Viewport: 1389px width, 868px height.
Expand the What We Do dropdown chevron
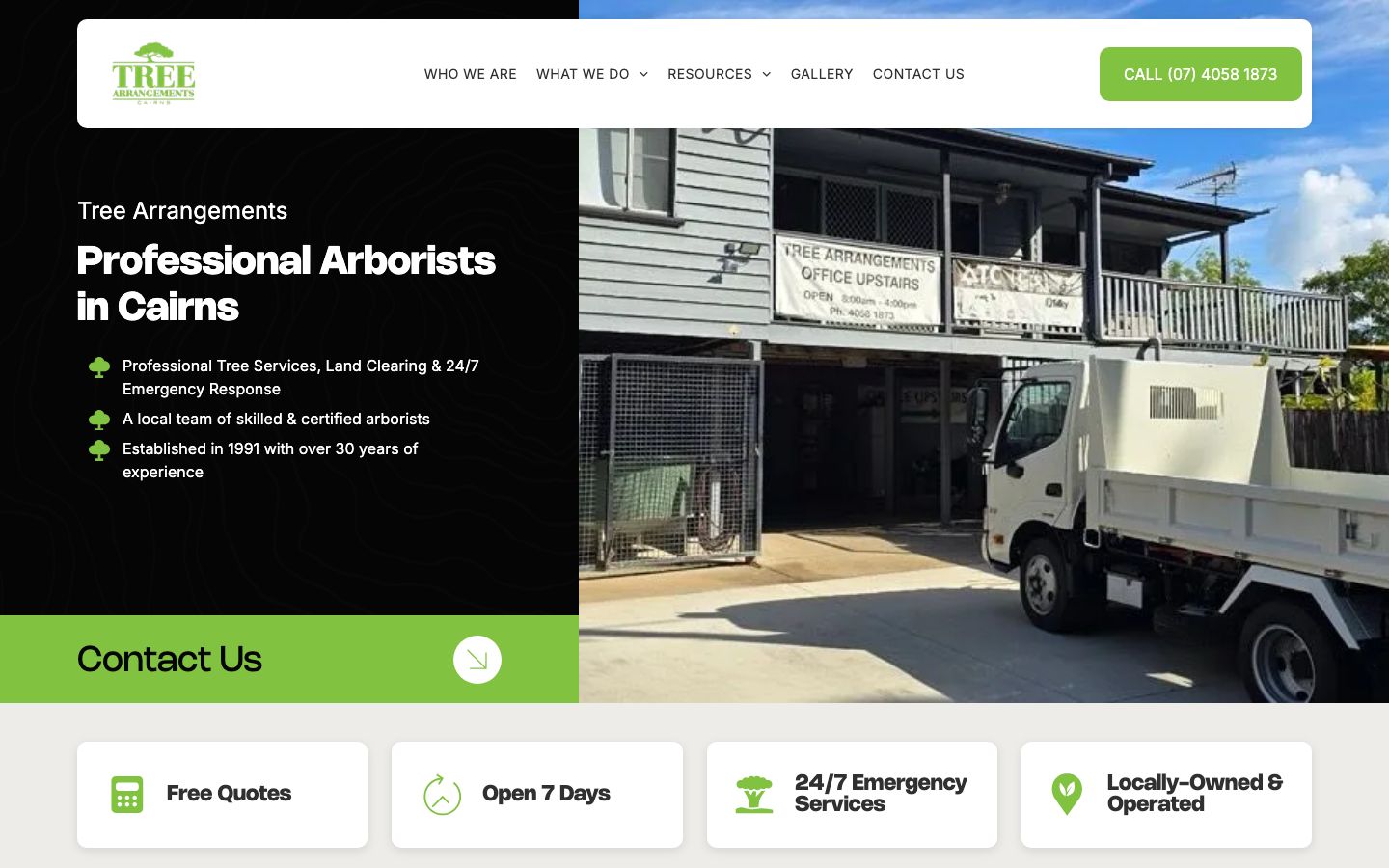pyautogui.click(x=644, y=74)
